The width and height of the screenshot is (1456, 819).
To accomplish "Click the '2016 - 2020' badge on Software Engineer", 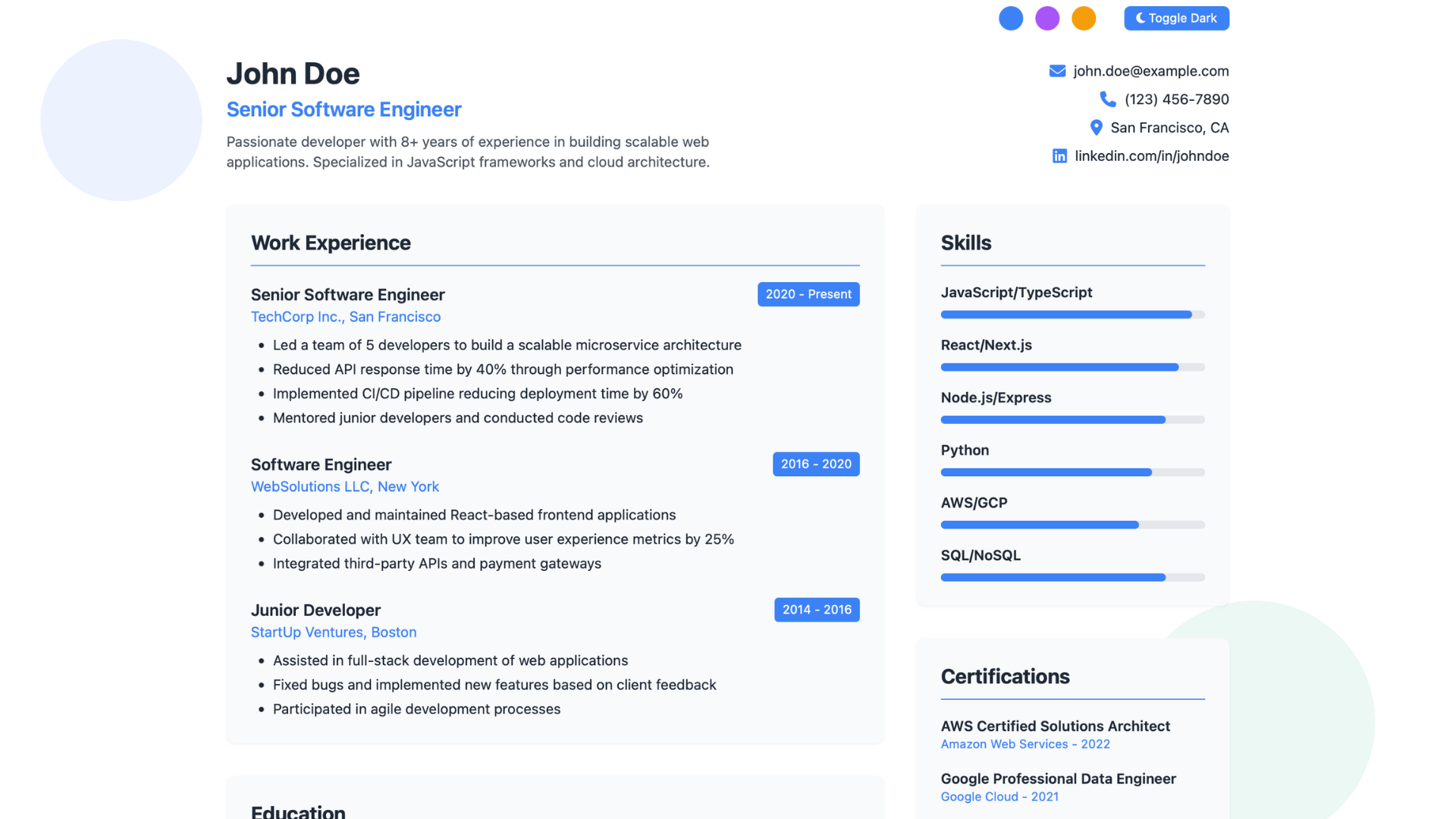I will [x=816, y=463].
